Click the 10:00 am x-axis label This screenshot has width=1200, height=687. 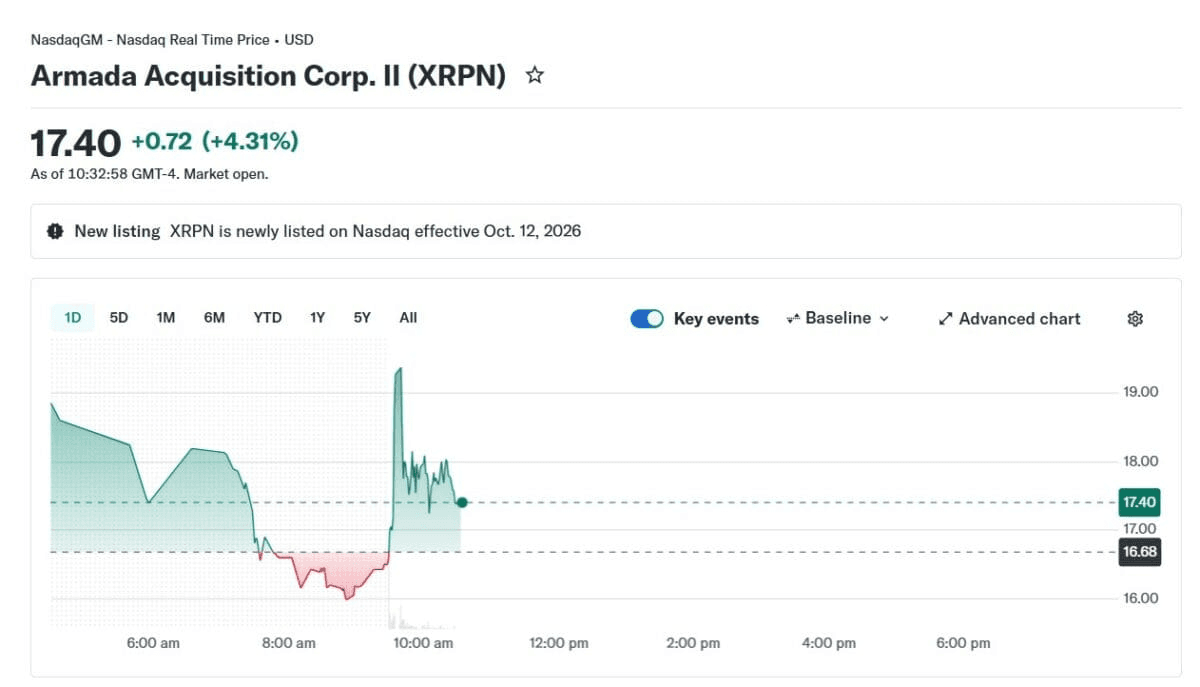pyautogui.click(x=424, y=643)
